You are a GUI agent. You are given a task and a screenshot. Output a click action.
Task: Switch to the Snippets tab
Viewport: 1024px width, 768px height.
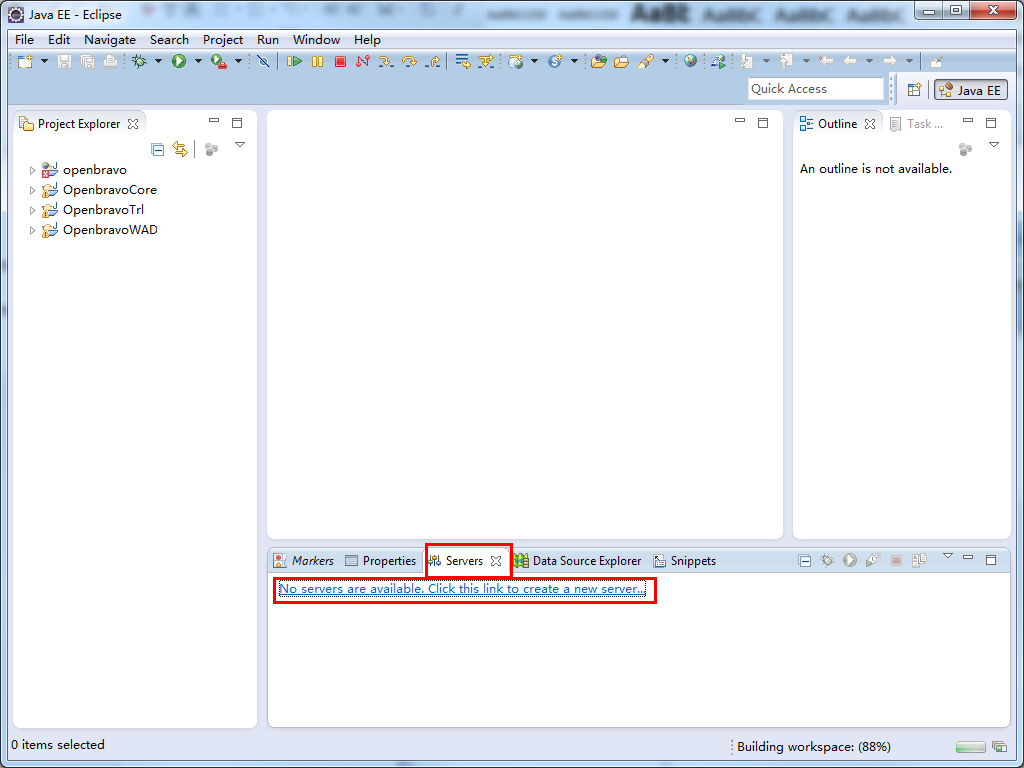pyautogui.click(x=684, y=561)
